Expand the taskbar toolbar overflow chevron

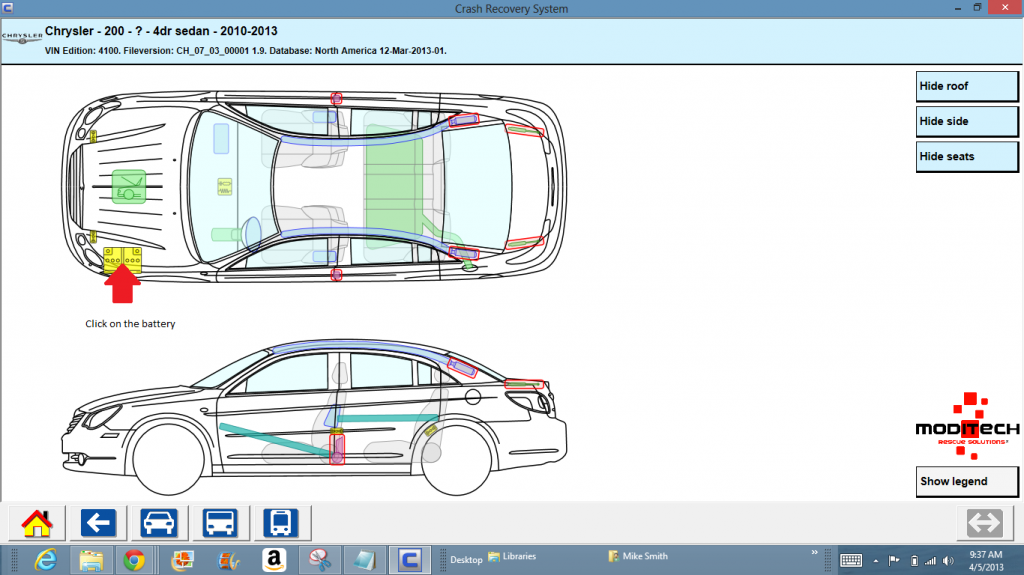coord(814,553)
